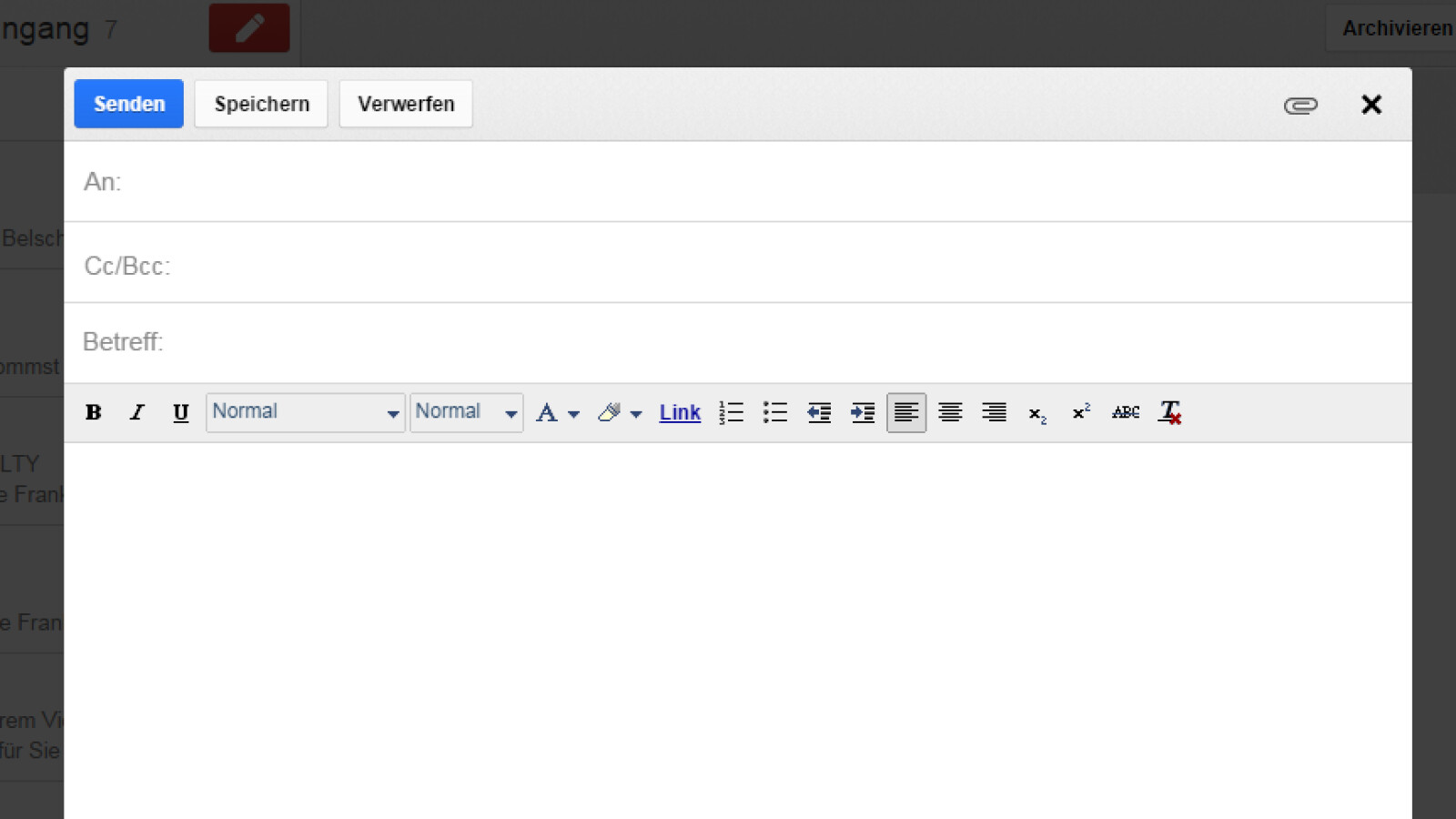Apply strikethrough ABC formatting
This screenshot has width=1456, height=819.
click(1126, 412)
